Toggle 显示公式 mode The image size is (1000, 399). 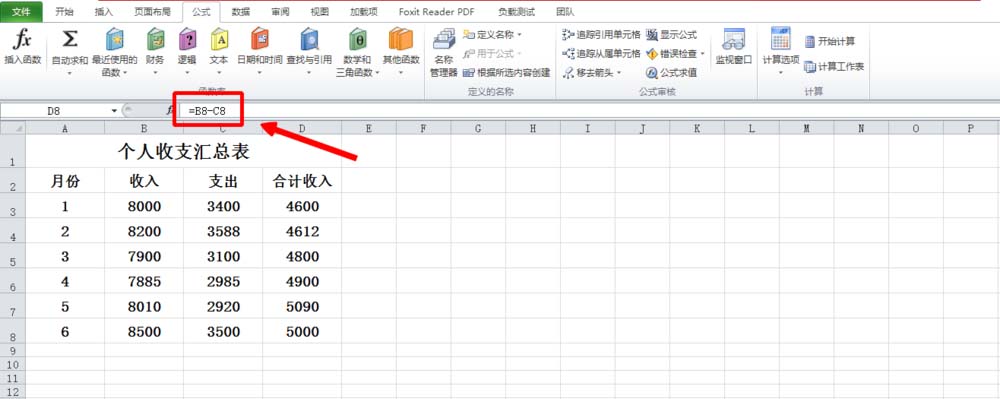[672, 34]
